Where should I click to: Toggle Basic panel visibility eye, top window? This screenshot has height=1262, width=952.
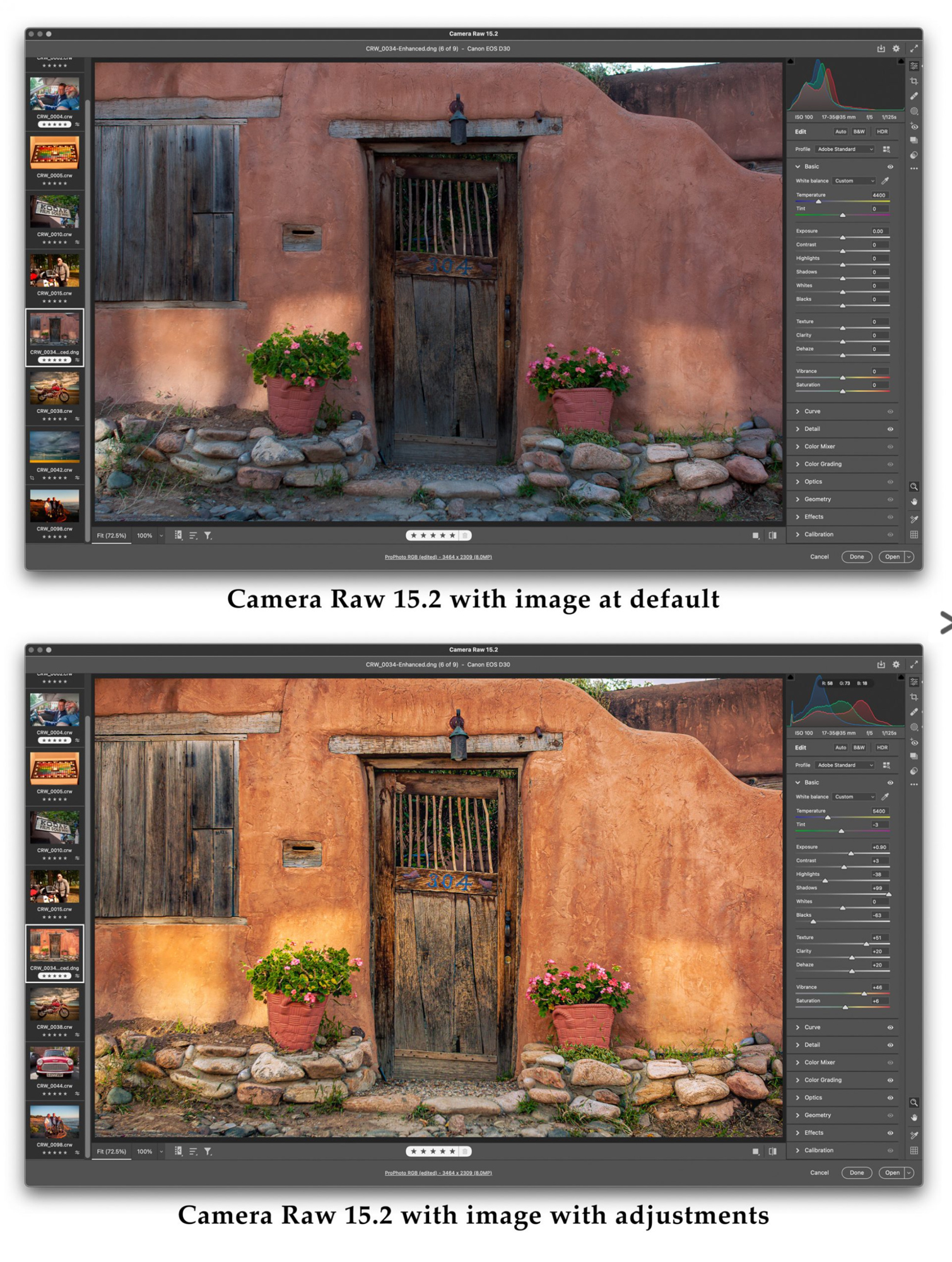(890, 167)
